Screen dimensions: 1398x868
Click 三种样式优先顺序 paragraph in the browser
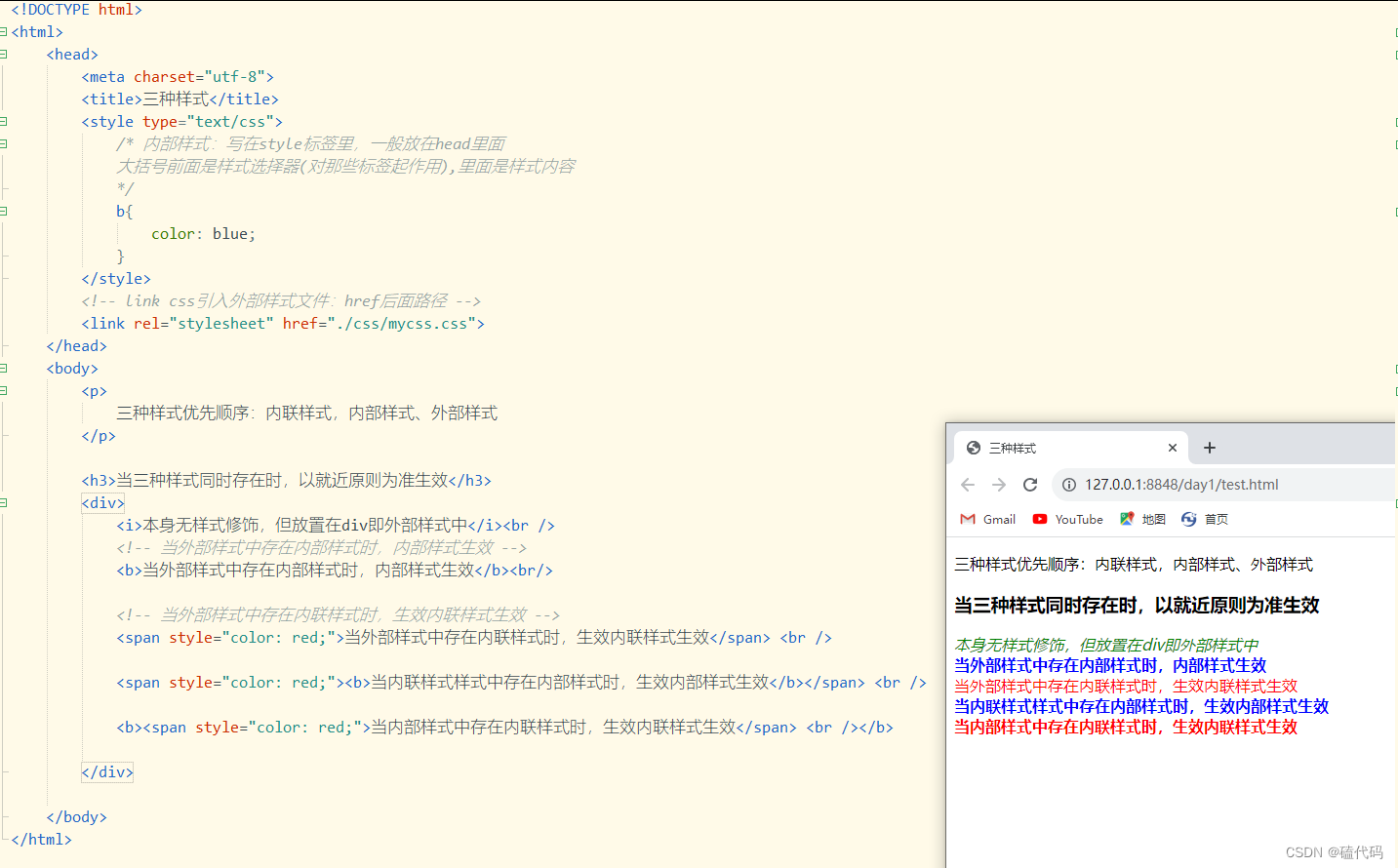pyautogui.click(x=1134, y=565)
